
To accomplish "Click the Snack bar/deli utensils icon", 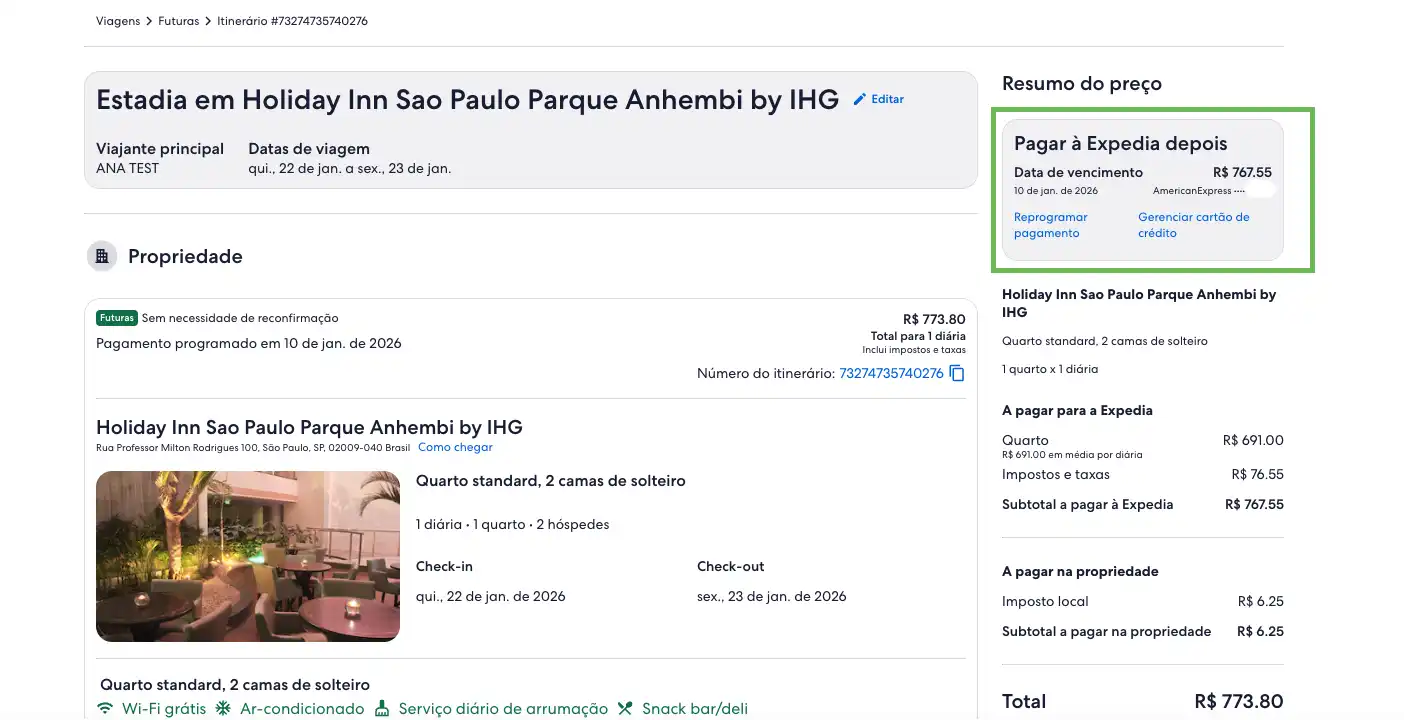I will click(624, 708).
